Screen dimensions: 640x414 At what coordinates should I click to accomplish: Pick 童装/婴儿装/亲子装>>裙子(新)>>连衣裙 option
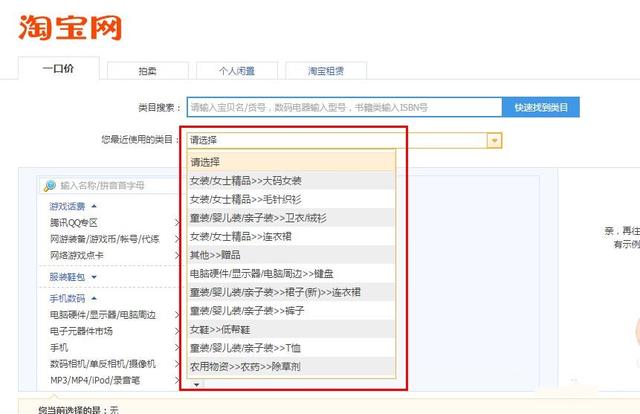pyautogui.click(x=291, y=292)
